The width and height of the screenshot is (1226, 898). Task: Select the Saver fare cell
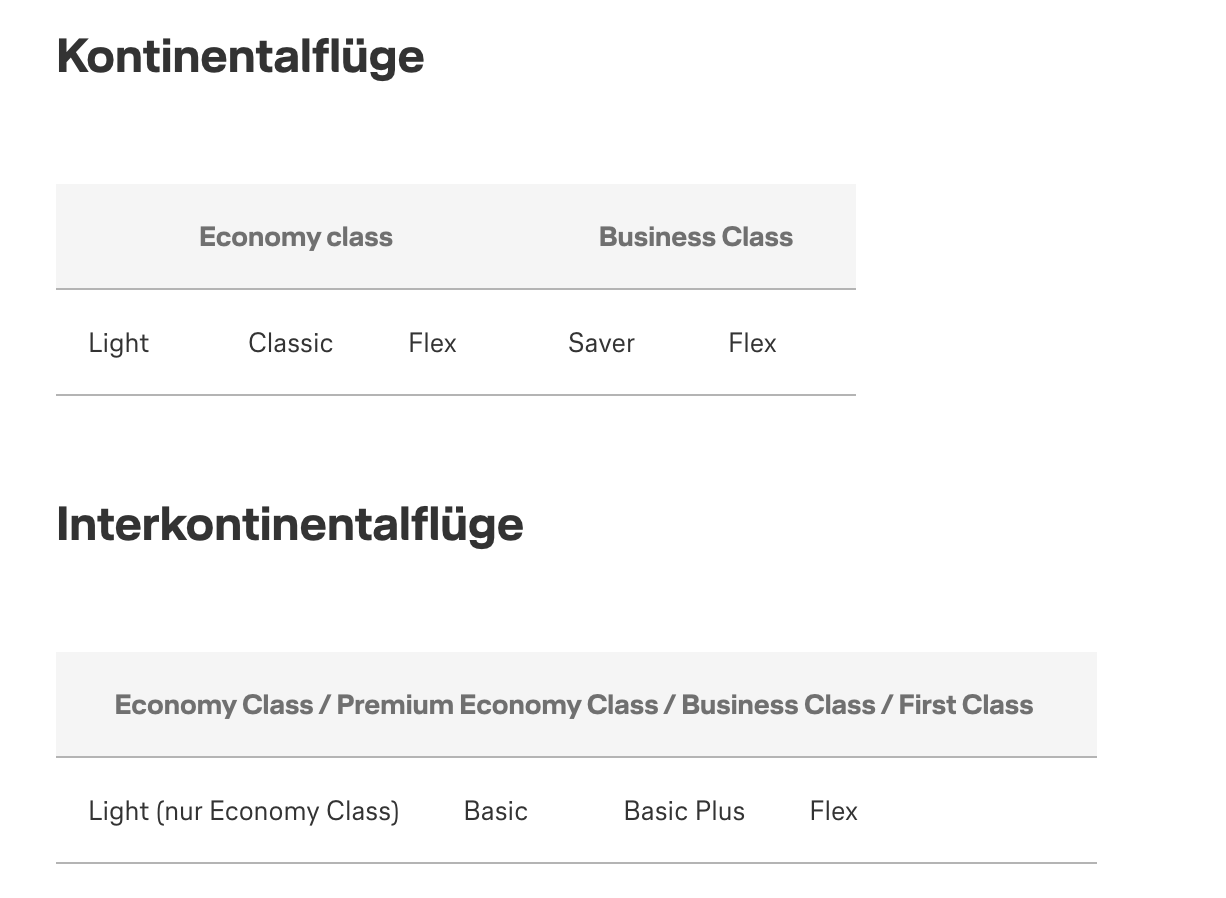(x=601, y=343)
